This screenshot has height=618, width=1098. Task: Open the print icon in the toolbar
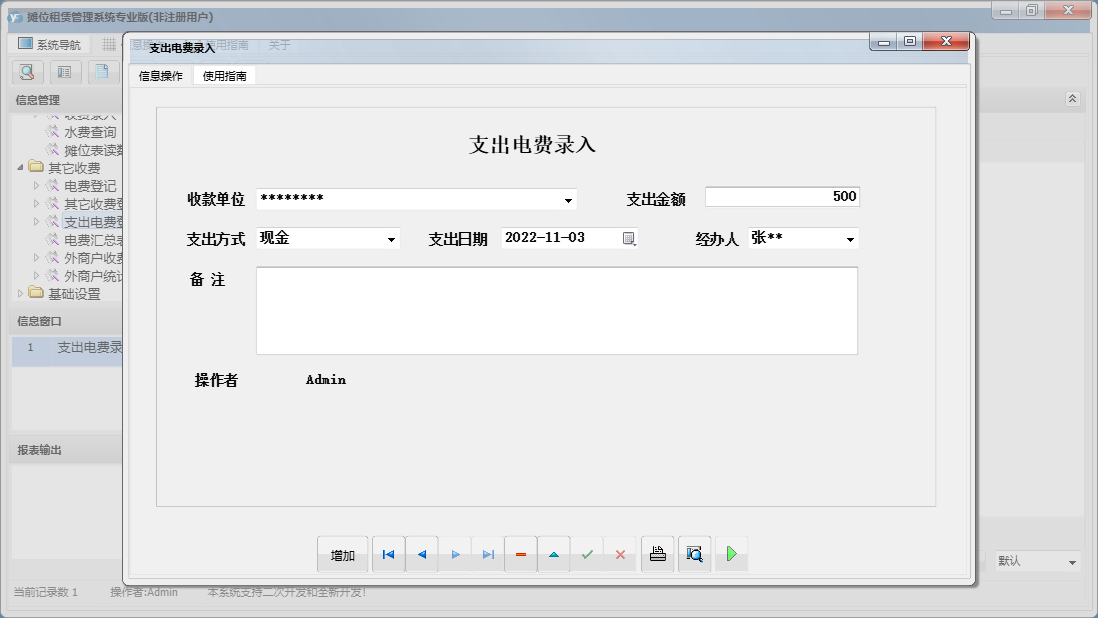tap(657, 553)
